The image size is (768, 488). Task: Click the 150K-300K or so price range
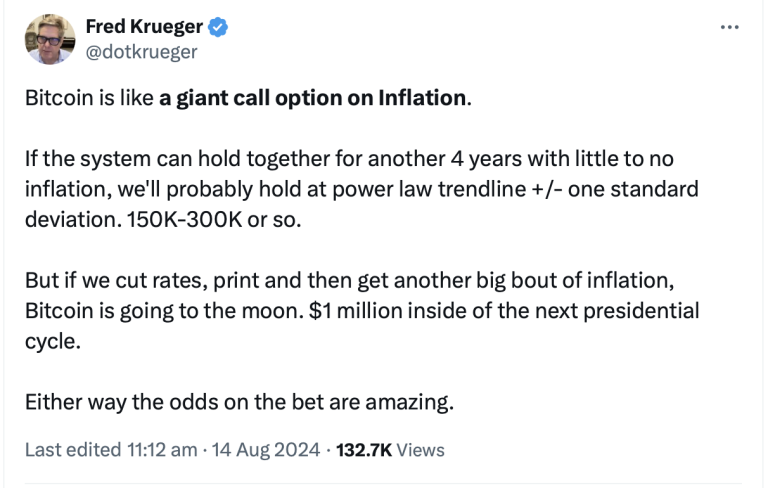(214, 220)
